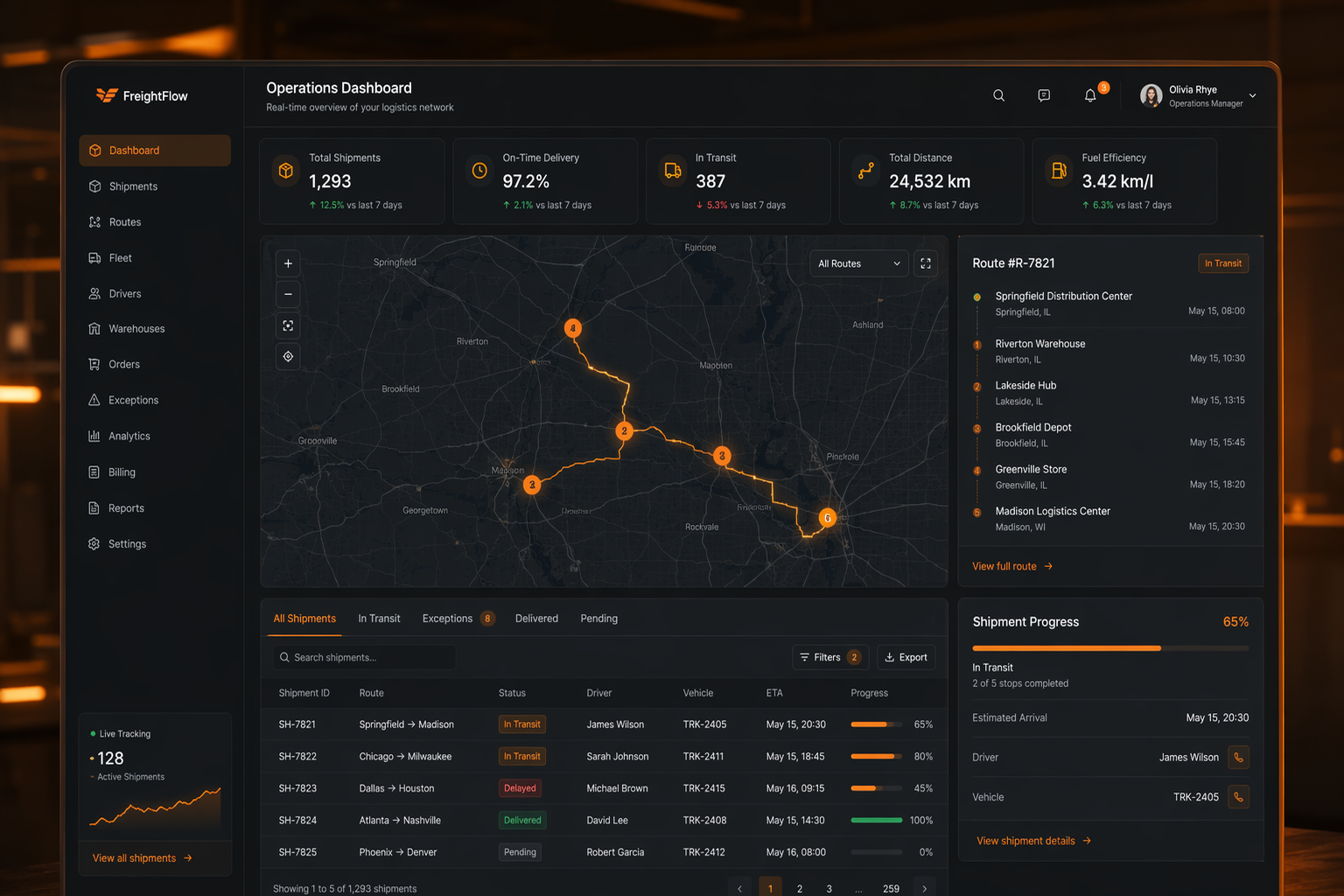Screen dimensions: 1344x896
Task: Click the map marker near Madison
Action: (531, 484)
